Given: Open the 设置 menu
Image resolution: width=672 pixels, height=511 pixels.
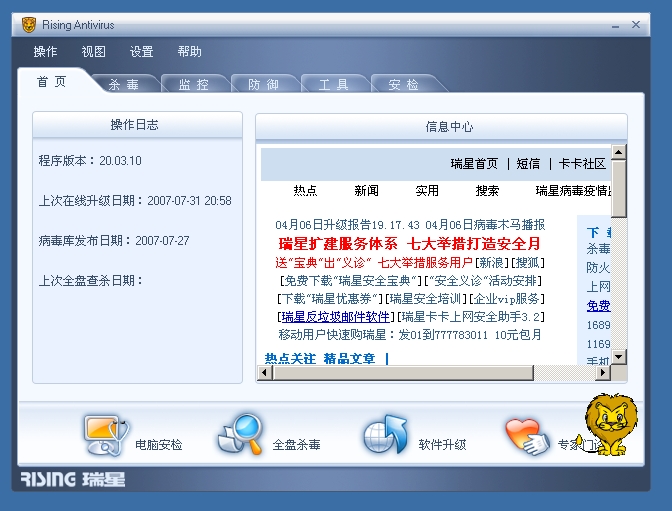Looking at the screenshot, I should click(141, 52).
